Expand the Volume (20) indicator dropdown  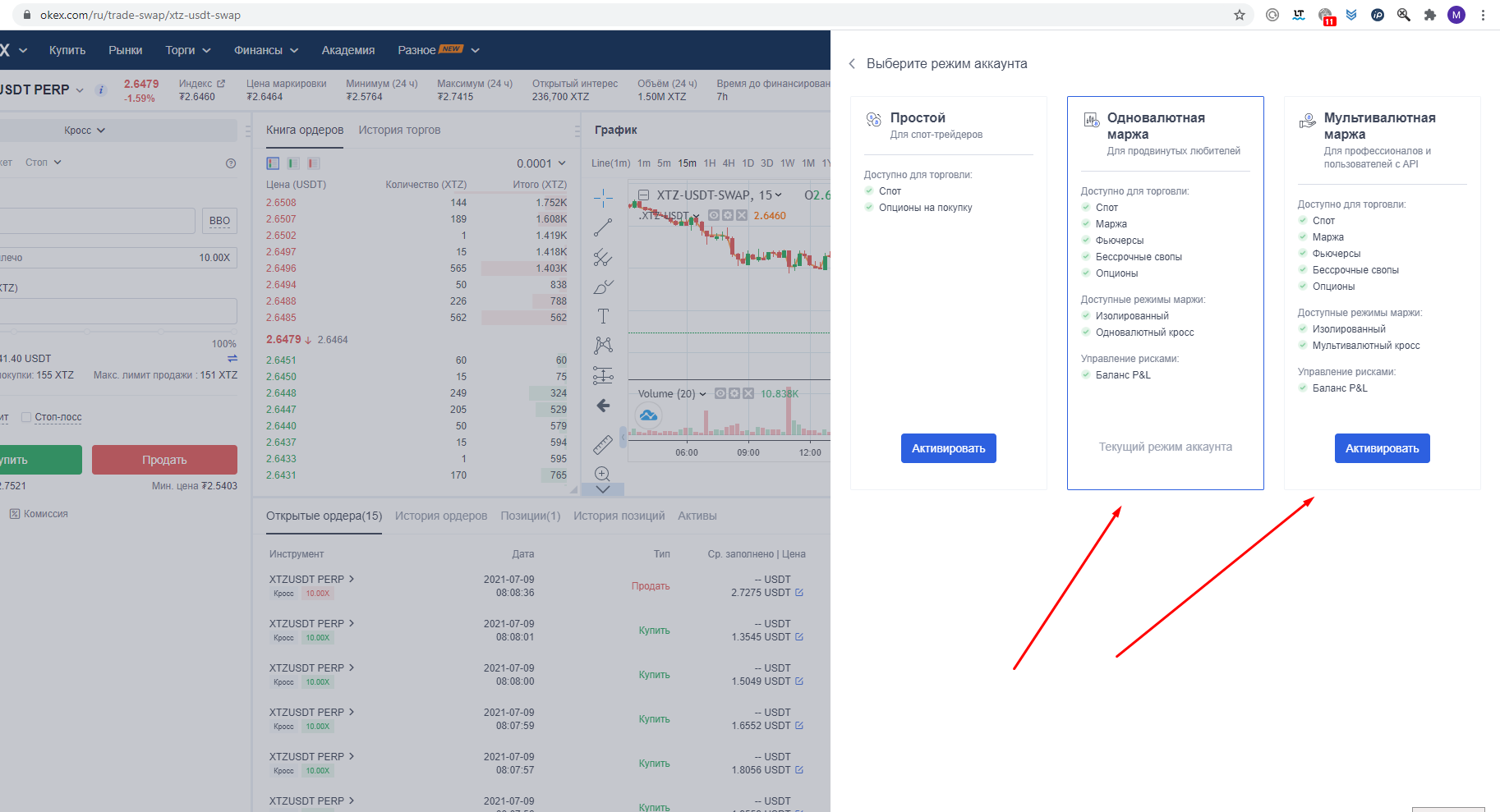[x=702, y=394]
